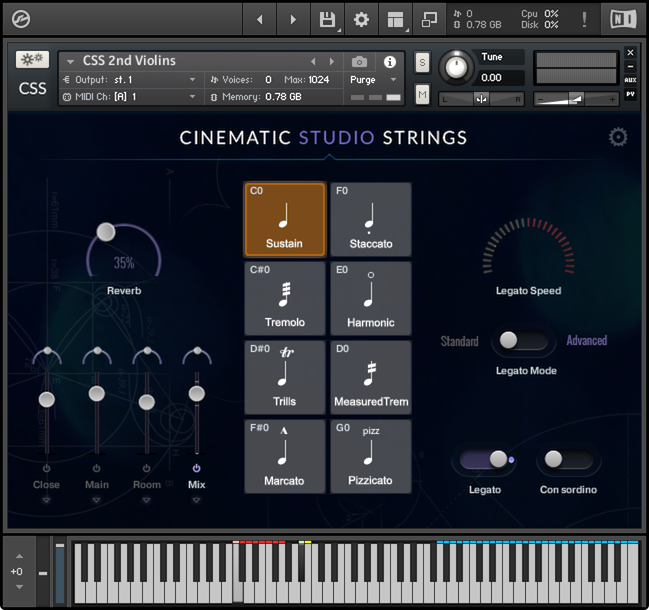Disable the Mix mic power button
This screenshot has width=649, height=610.
coord(197,468)
